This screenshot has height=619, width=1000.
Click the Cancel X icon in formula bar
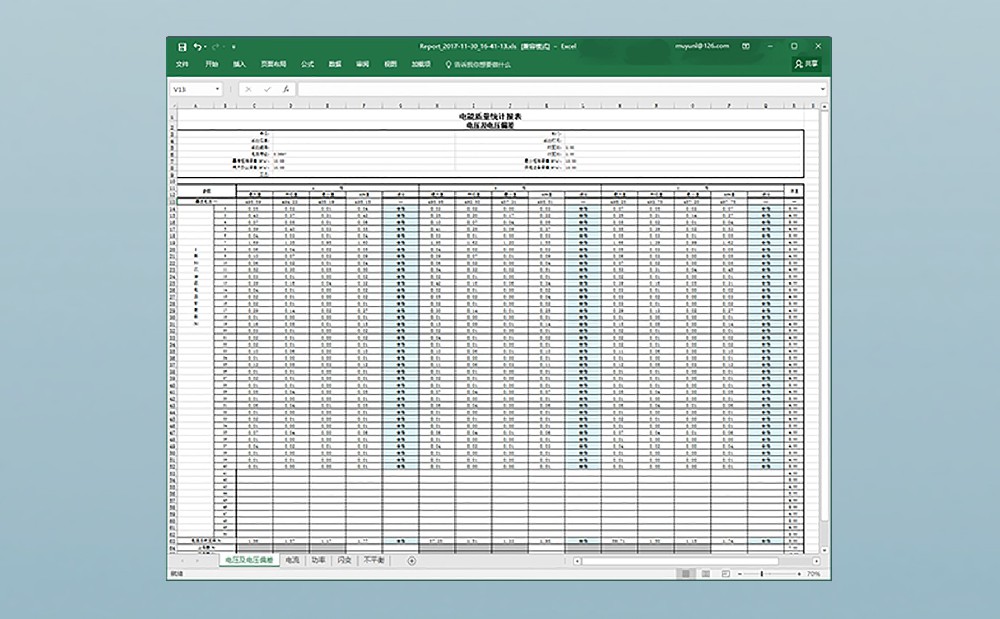click(248, 89)
